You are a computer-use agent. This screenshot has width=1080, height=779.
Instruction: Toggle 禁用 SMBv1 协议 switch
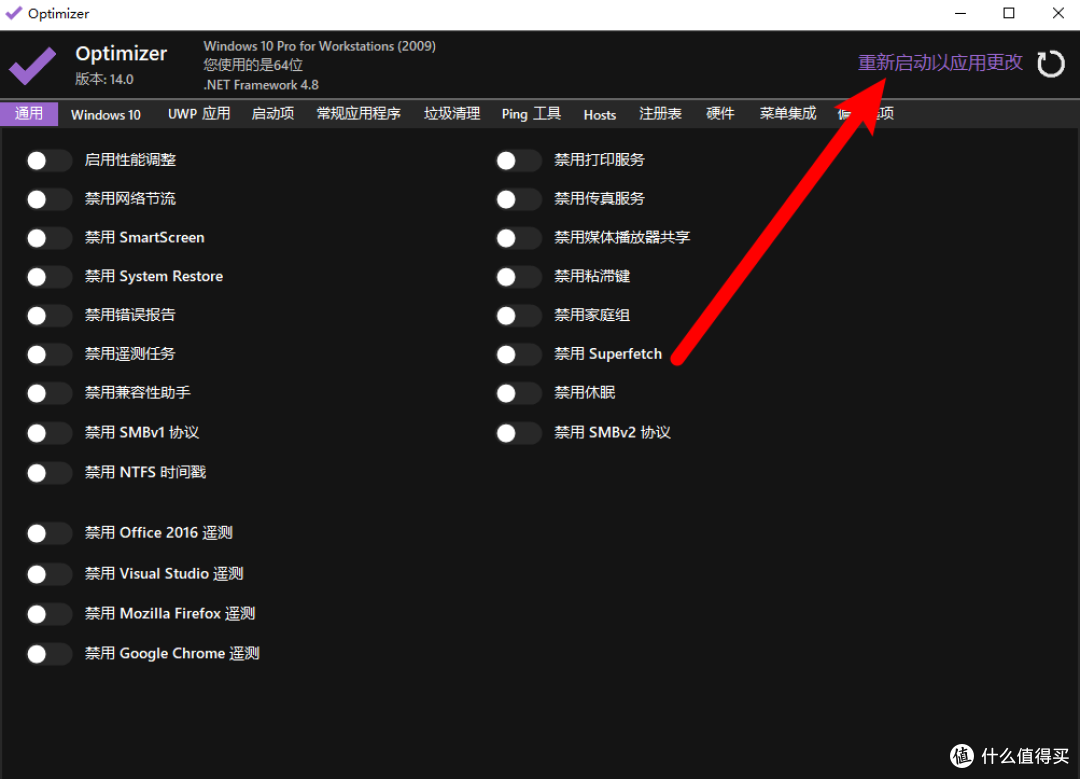click(x=49, y=433)
